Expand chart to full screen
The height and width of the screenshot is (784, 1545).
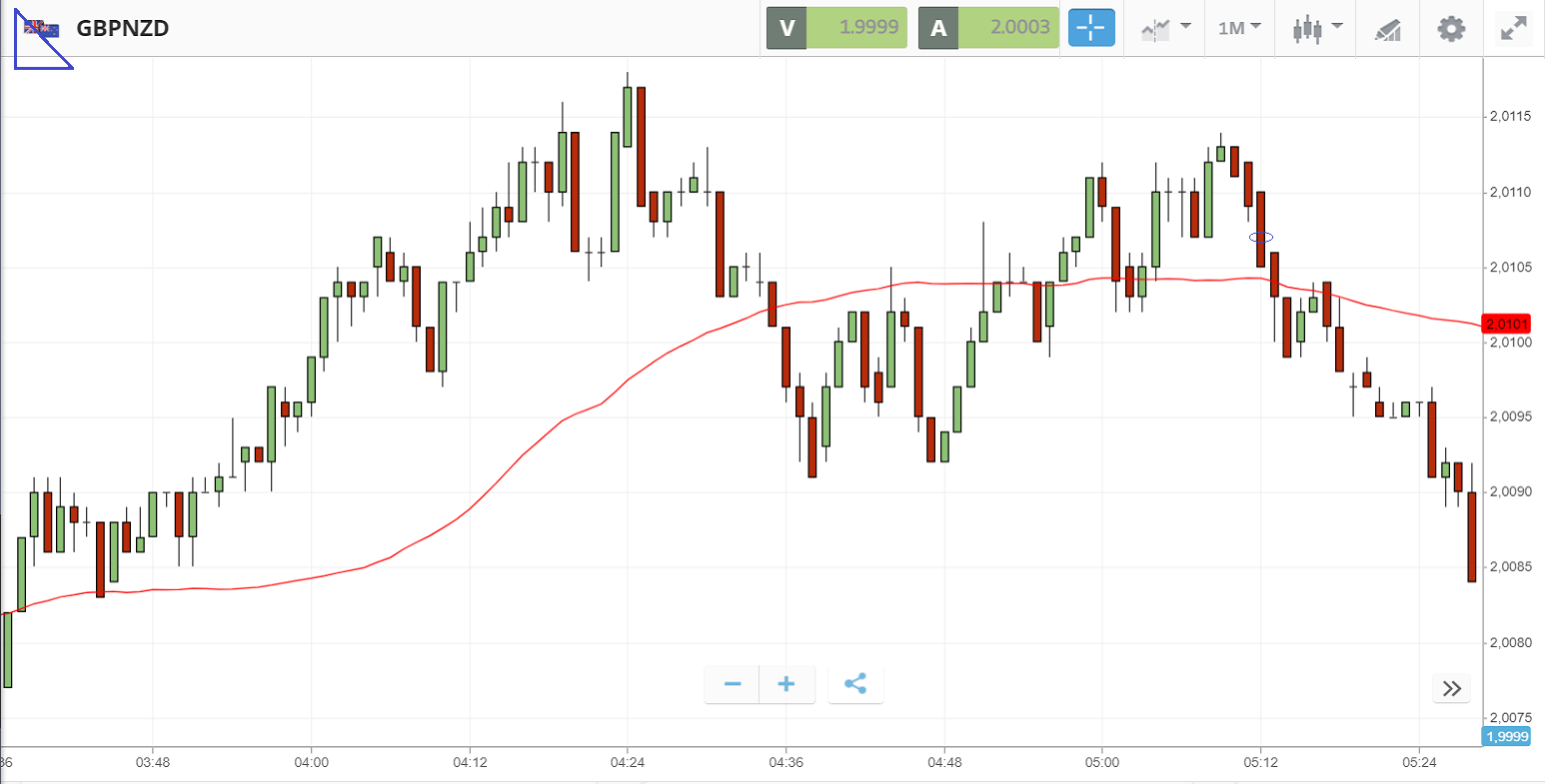[1514, 28]
